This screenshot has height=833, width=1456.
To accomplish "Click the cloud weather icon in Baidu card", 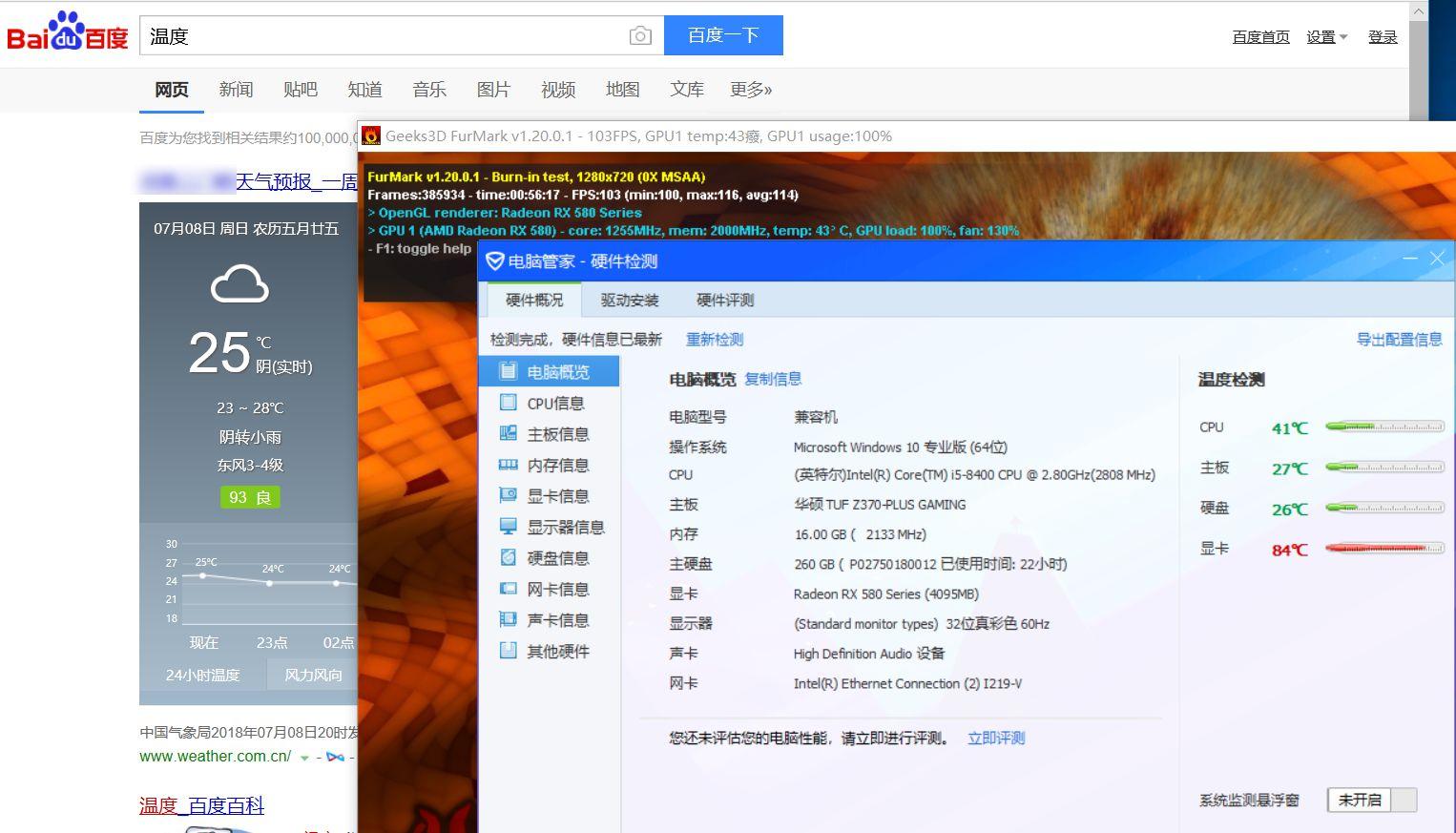I will point(239,284).
